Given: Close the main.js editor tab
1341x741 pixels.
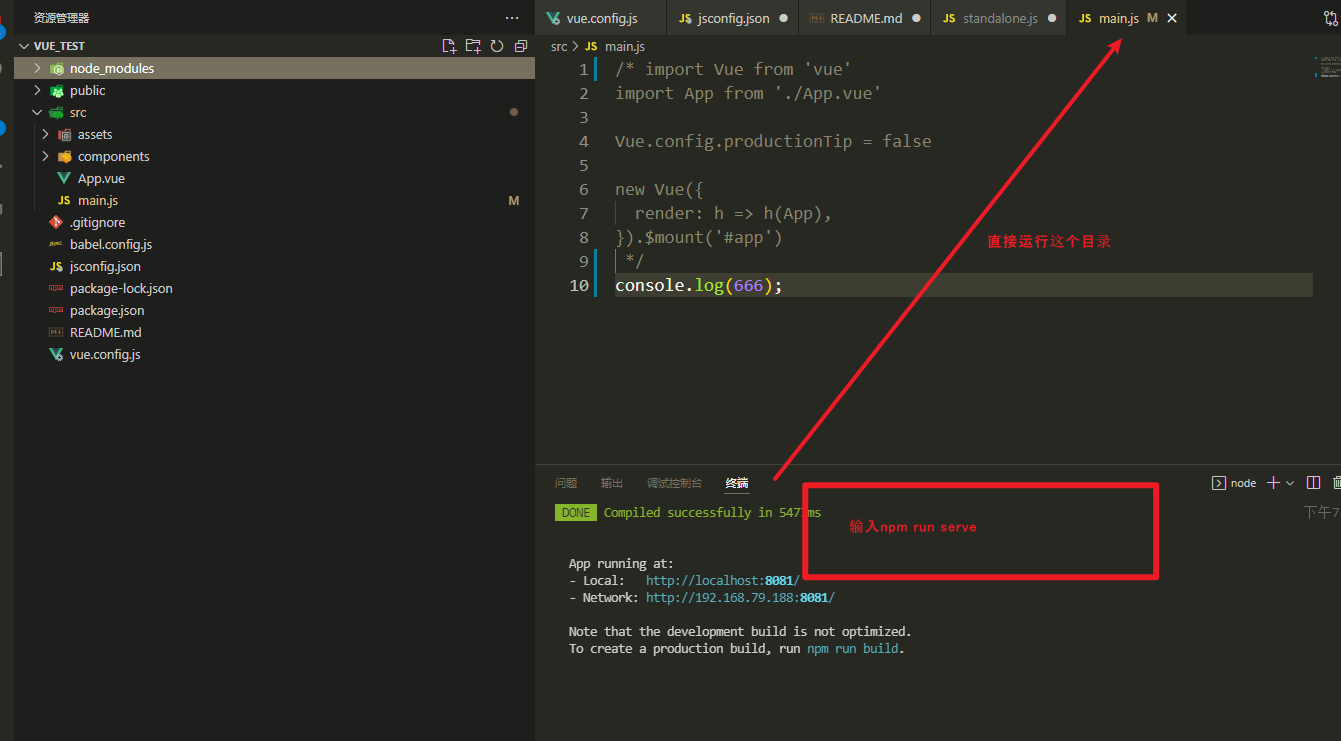Looking at the screenshot, I should (x=1172, y=18).
